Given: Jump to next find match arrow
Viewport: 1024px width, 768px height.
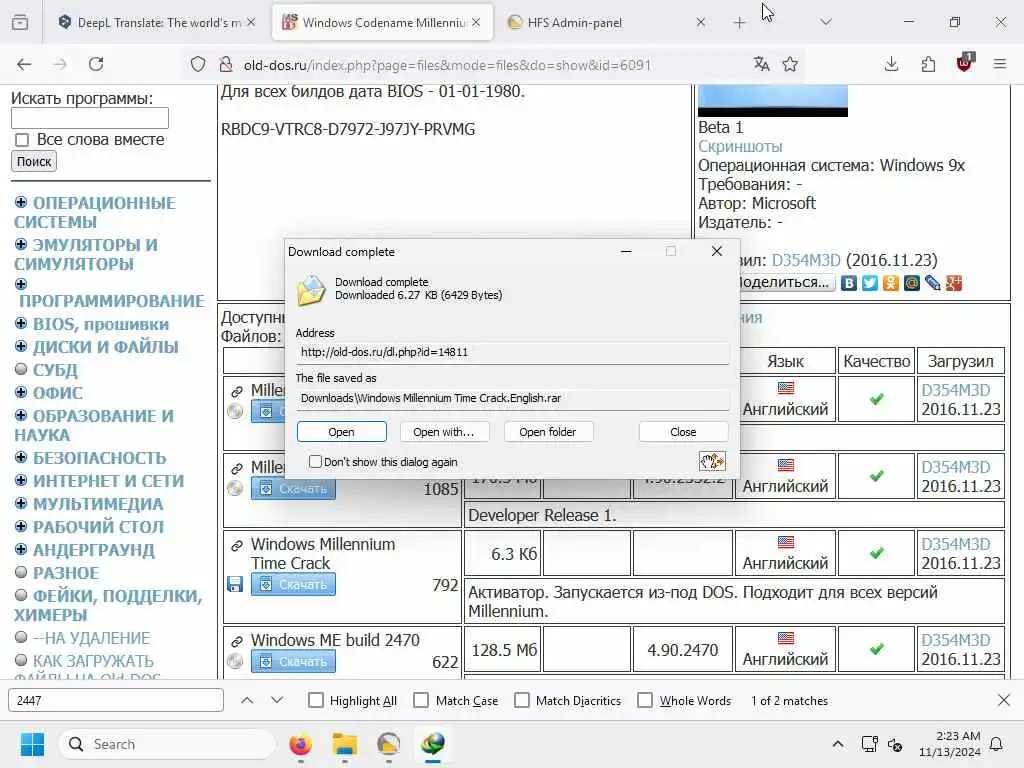Looking at the screenshot, I should point(277,700).
